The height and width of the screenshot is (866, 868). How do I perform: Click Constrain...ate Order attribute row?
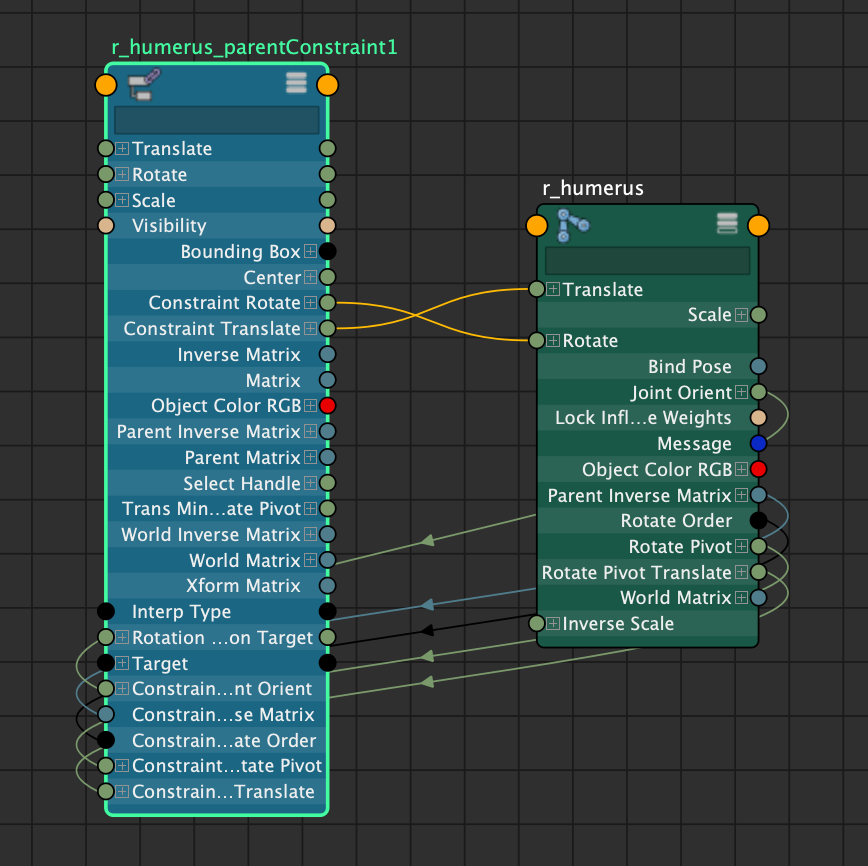(216, 740)
